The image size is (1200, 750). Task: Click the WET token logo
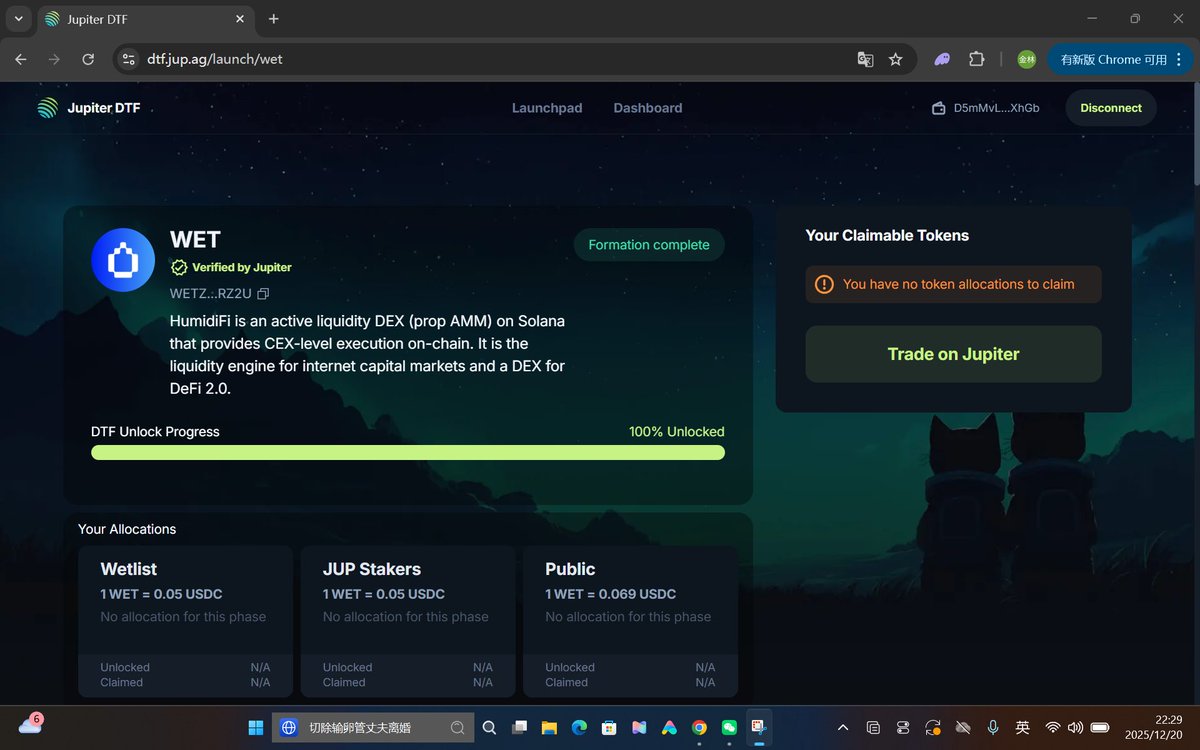pyautogui.click(x=123, y=260)
